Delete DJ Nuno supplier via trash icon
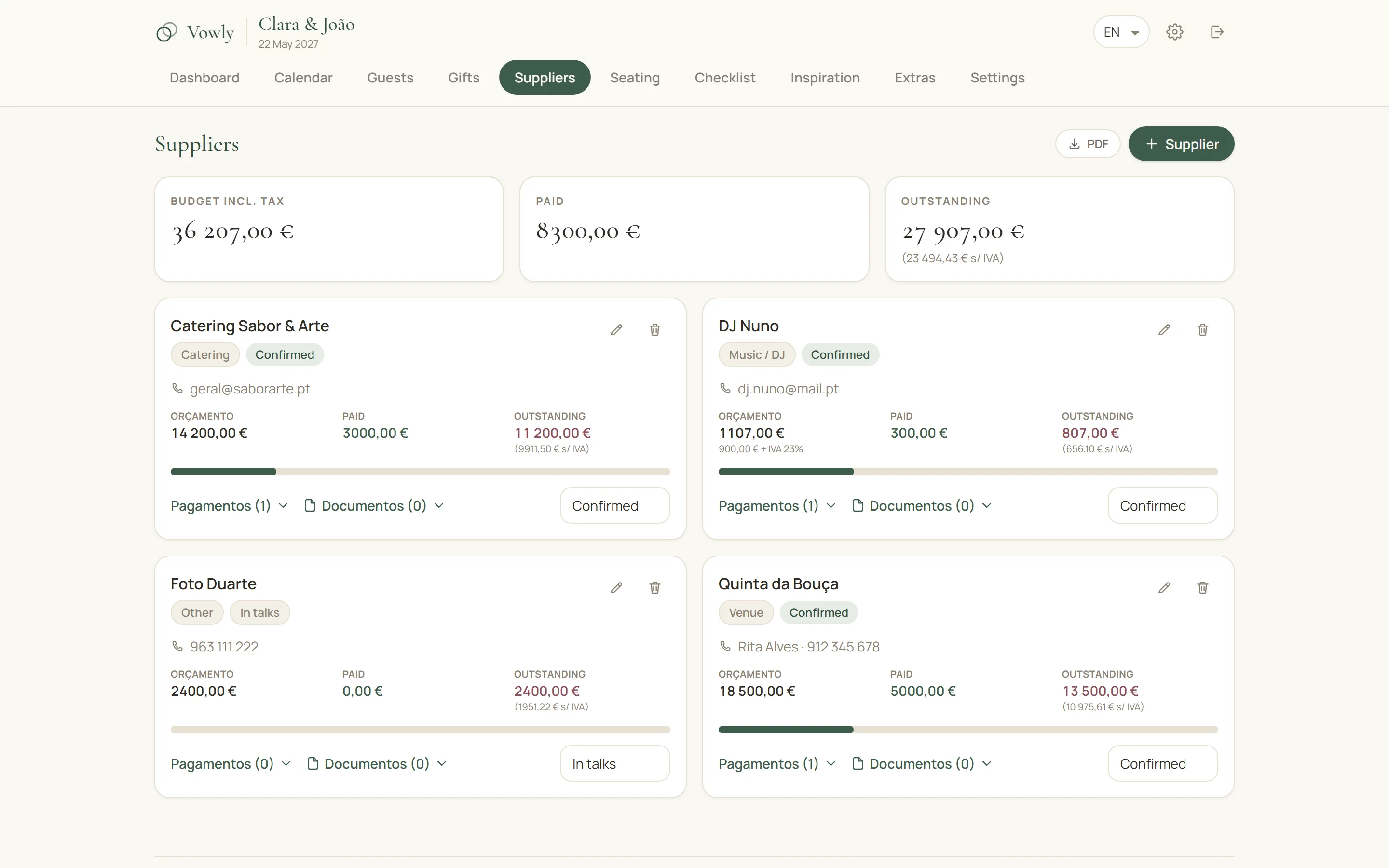Image resolution: width=1389 pixels, height=868 pixels. [1202, 329]
